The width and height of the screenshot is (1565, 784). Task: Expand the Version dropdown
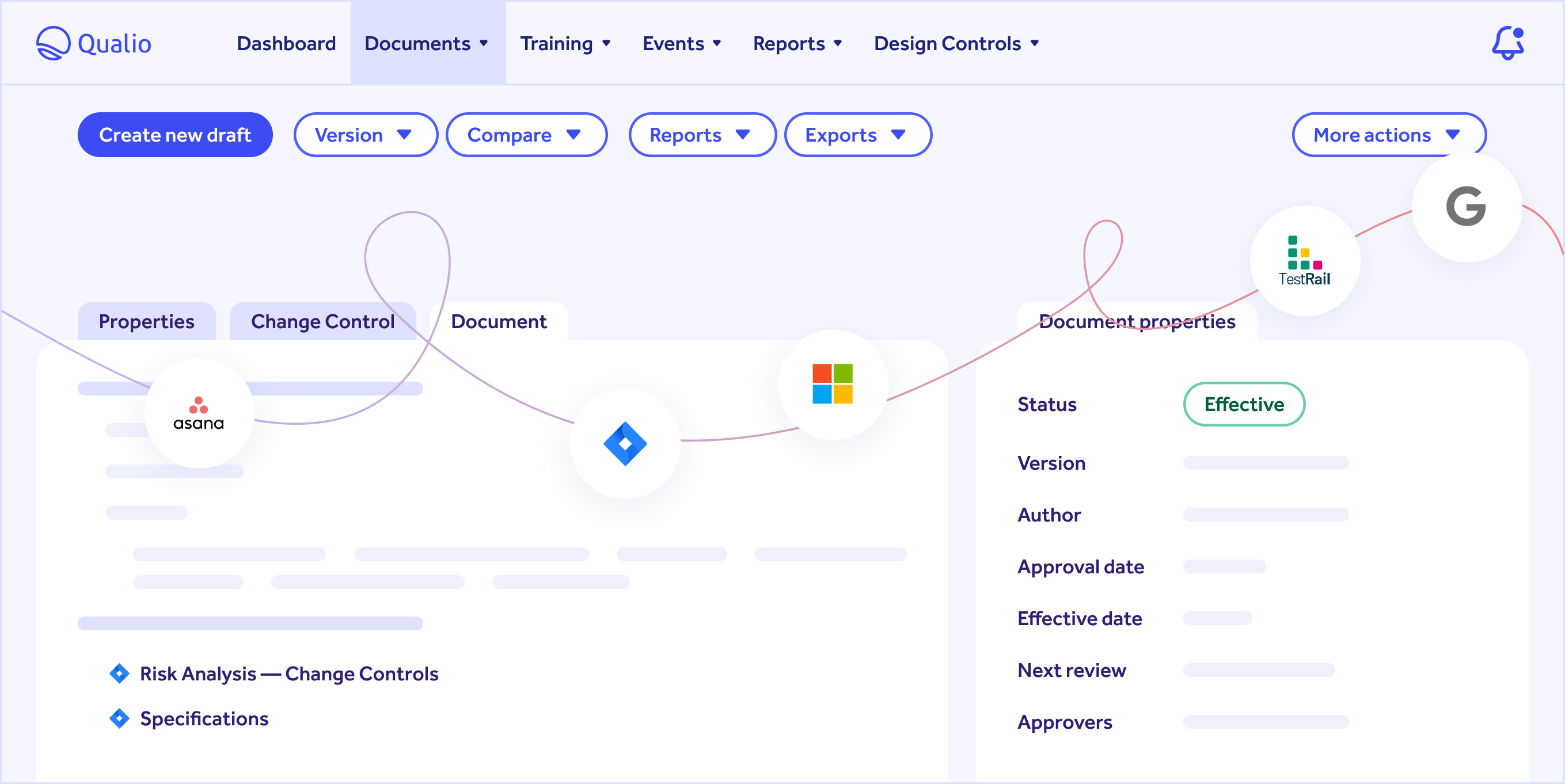pos(365,135)
